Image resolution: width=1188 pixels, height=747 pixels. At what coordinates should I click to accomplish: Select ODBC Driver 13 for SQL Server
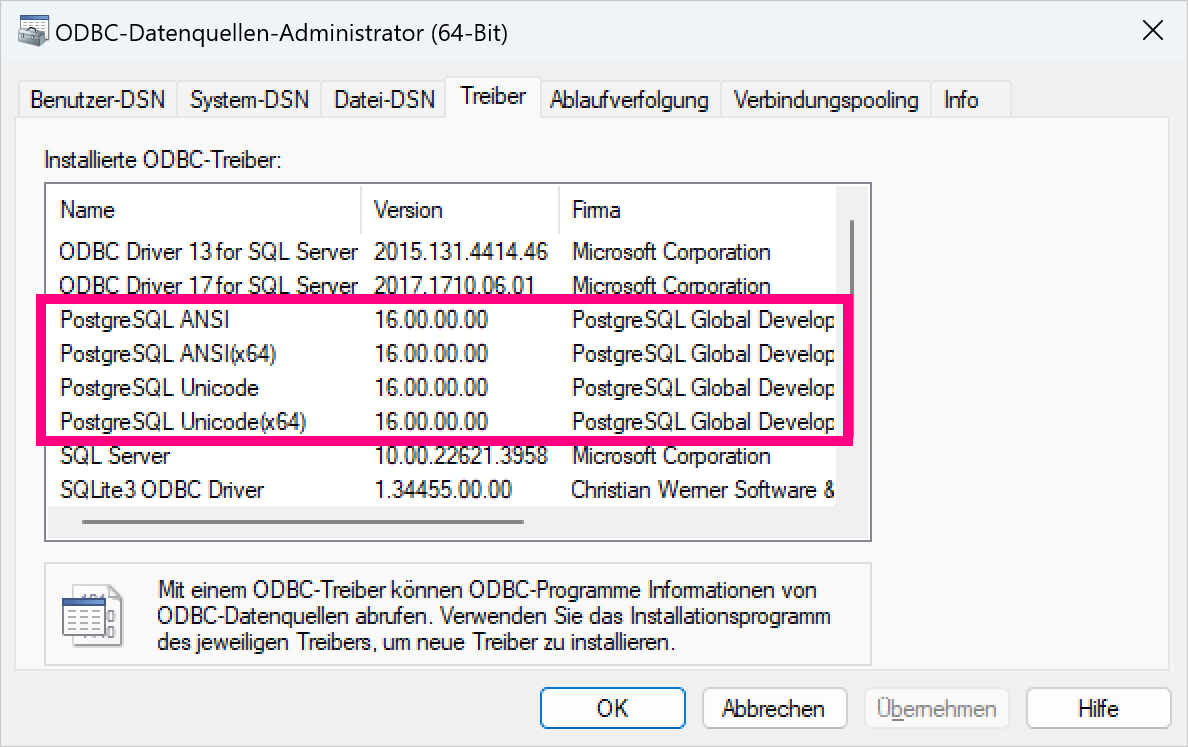pos(208,252)
